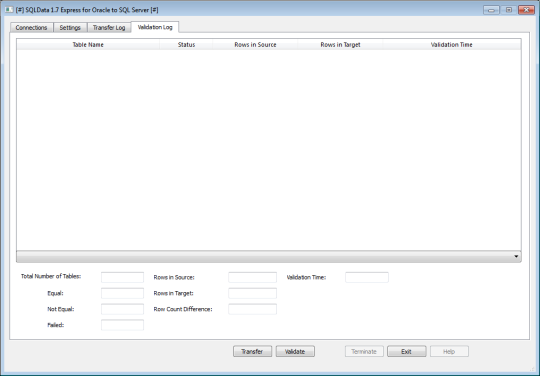
Task: Focus the Rows in Source summary field
Action: pyautogui.click(x=252, y=277)
